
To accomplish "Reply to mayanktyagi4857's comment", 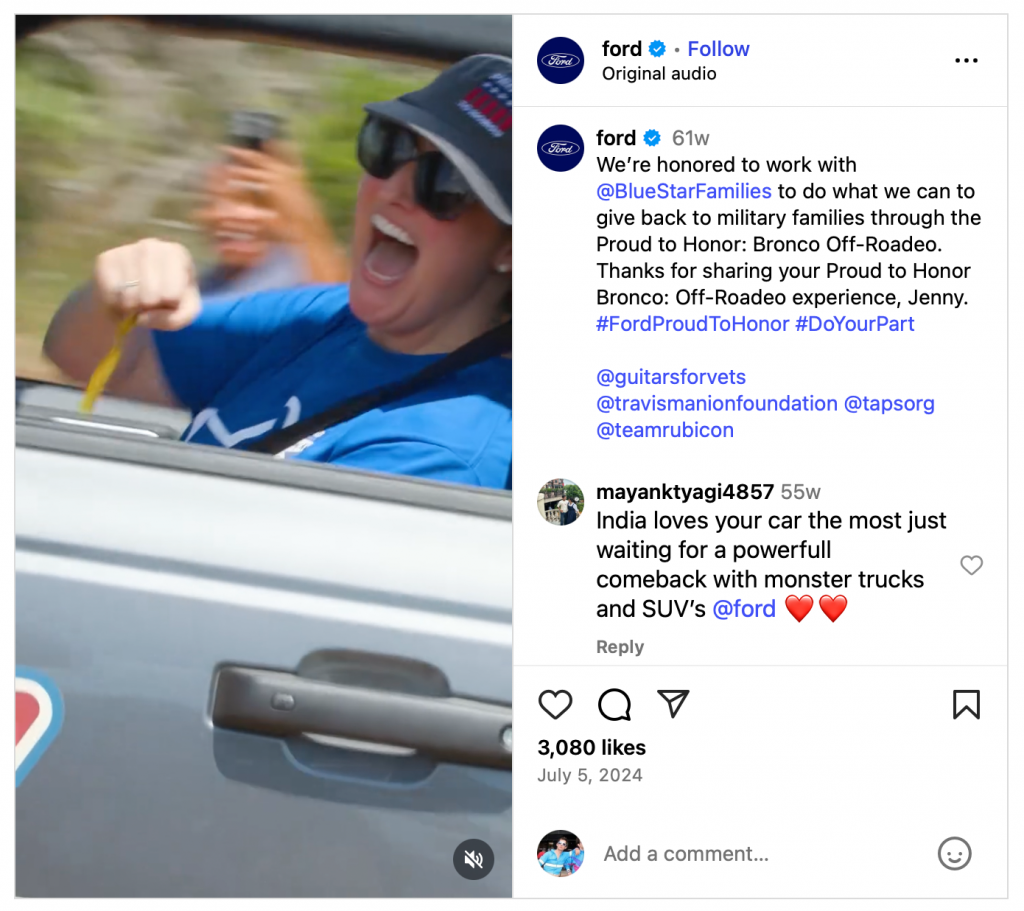I will (x=620, y=647).
